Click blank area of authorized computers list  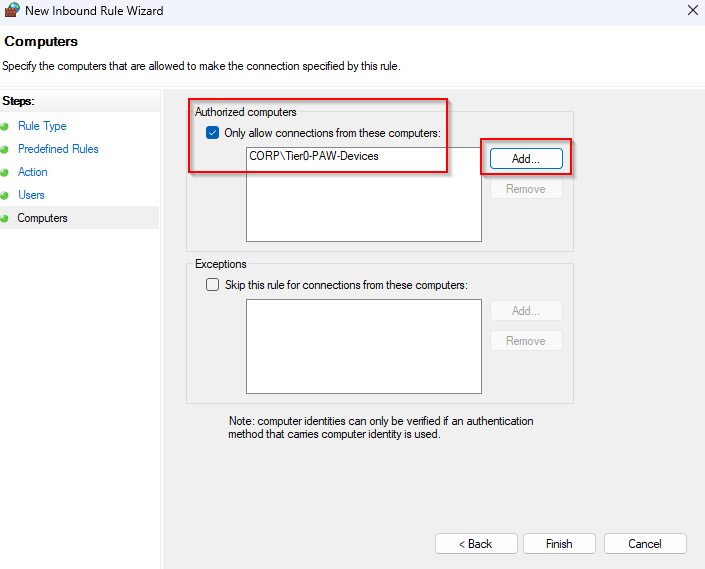(363, 205)
